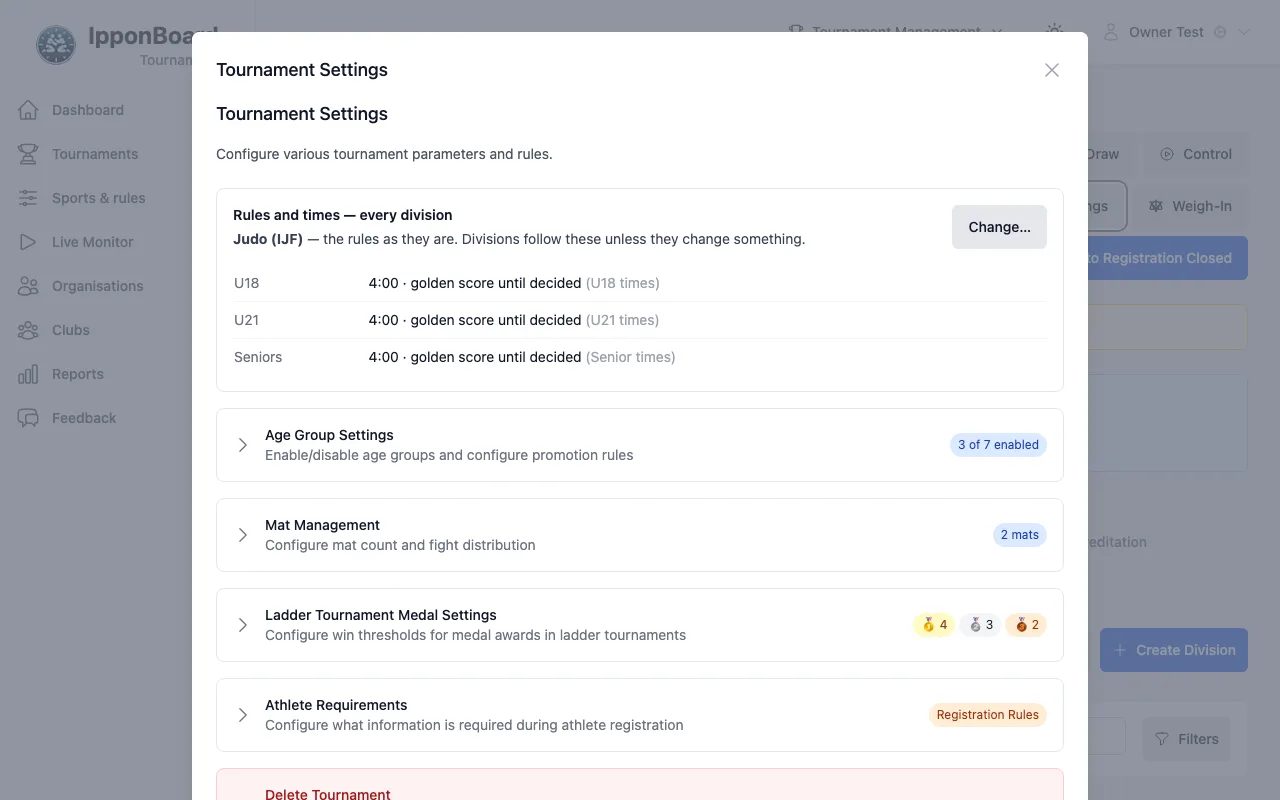Click the Seniors row label
Screen dimensions: 1280x800
(x=258, y=357)
